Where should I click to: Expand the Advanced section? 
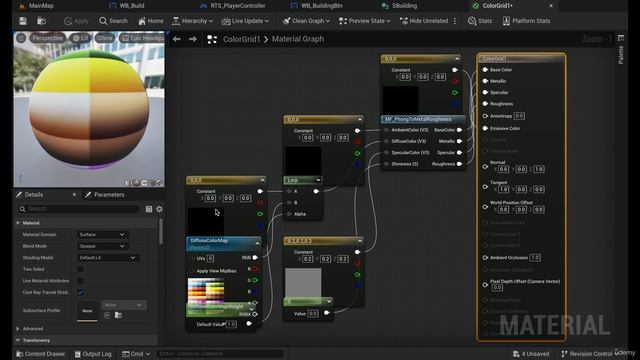pyautogui.click(x=18, y=329)
